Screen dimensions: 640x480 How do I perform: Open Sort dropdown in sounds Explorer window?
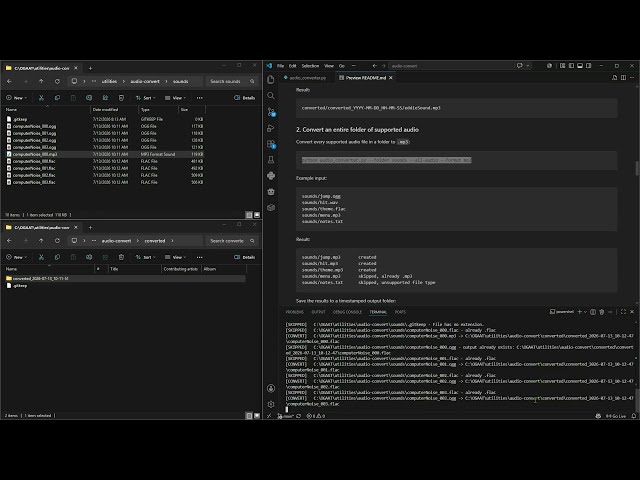145,98
